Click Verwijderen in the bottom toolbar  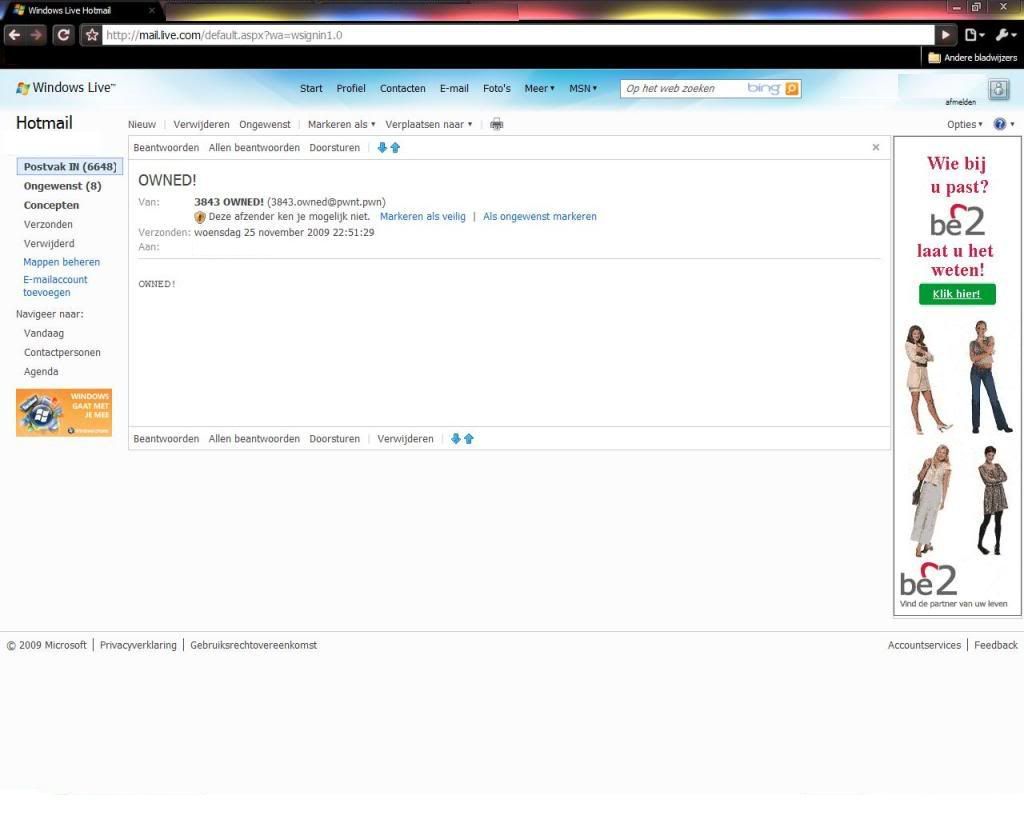coord(405,439)
